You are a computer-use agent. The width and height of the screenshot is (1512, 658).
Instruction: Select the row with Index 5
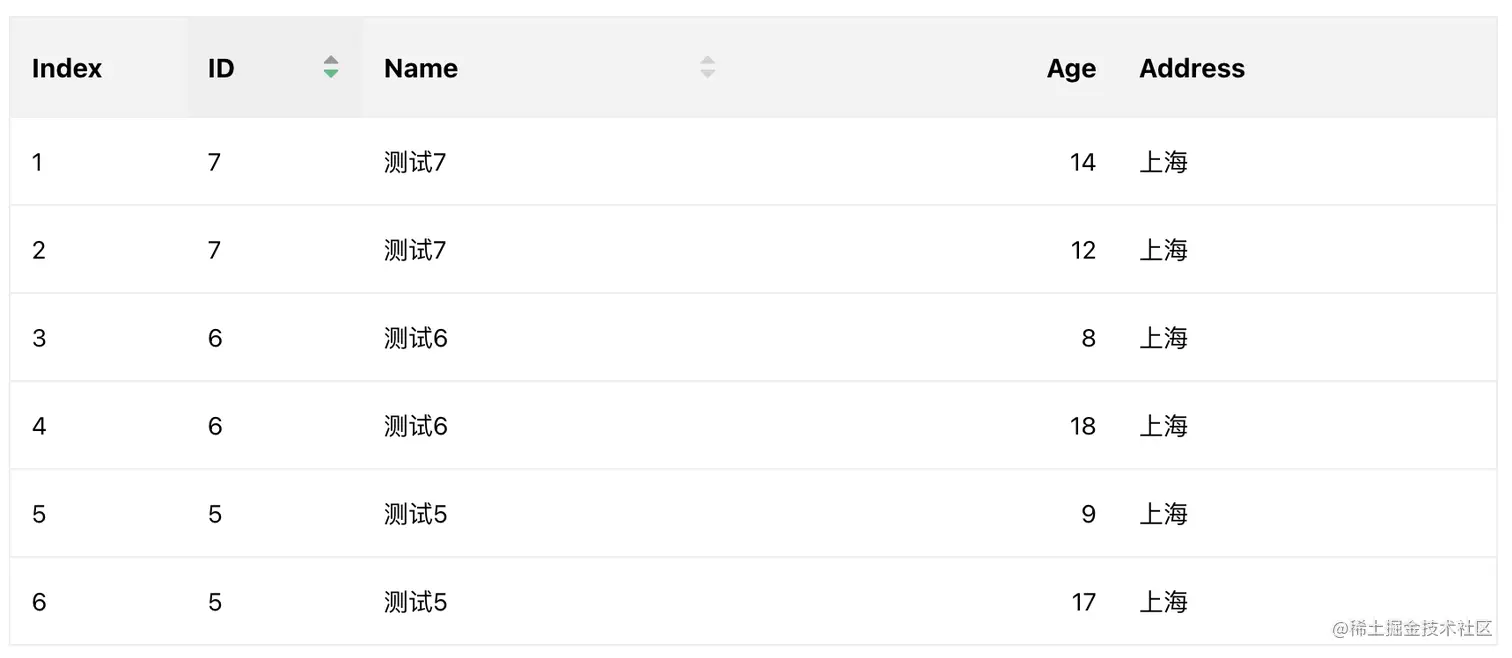(754, 514)
